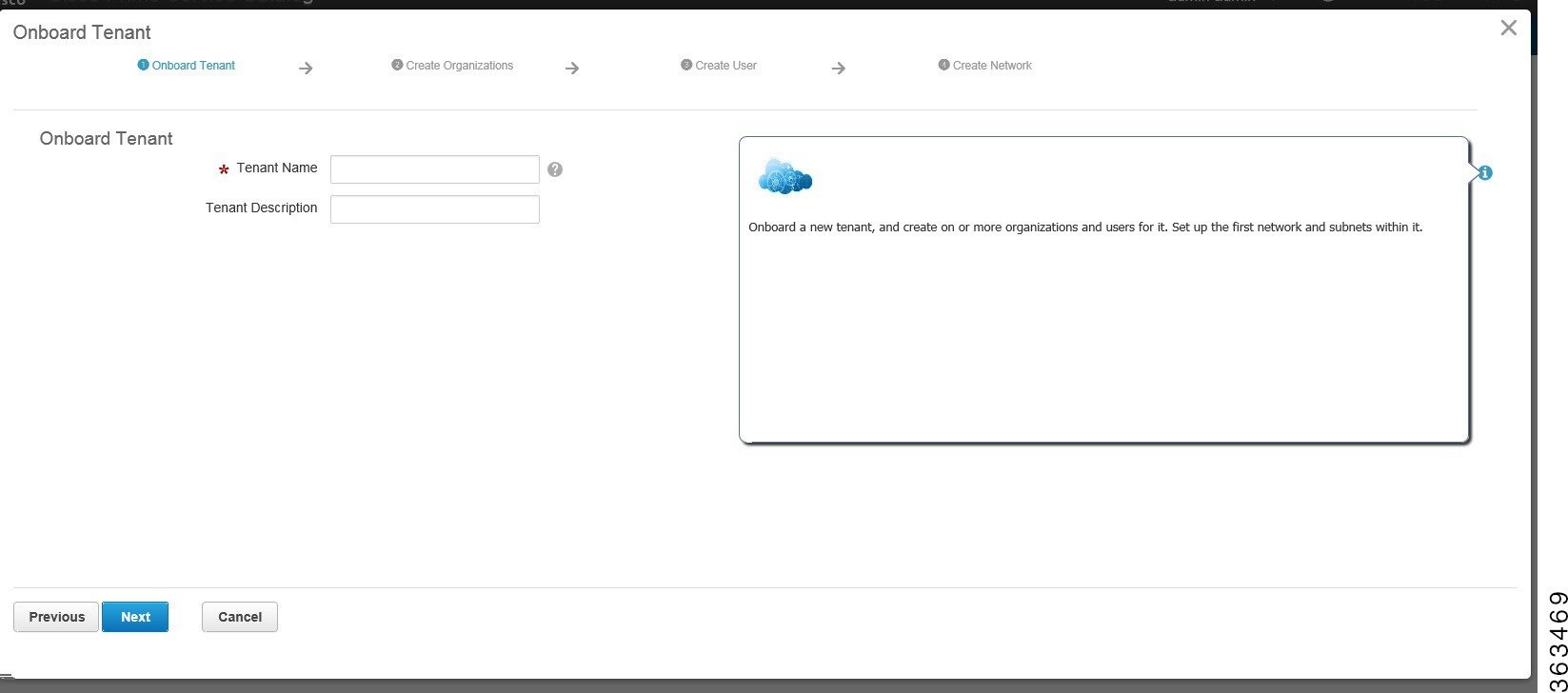
Task: Close the Onboard Tenant dialog
Action: [1508, 28]
